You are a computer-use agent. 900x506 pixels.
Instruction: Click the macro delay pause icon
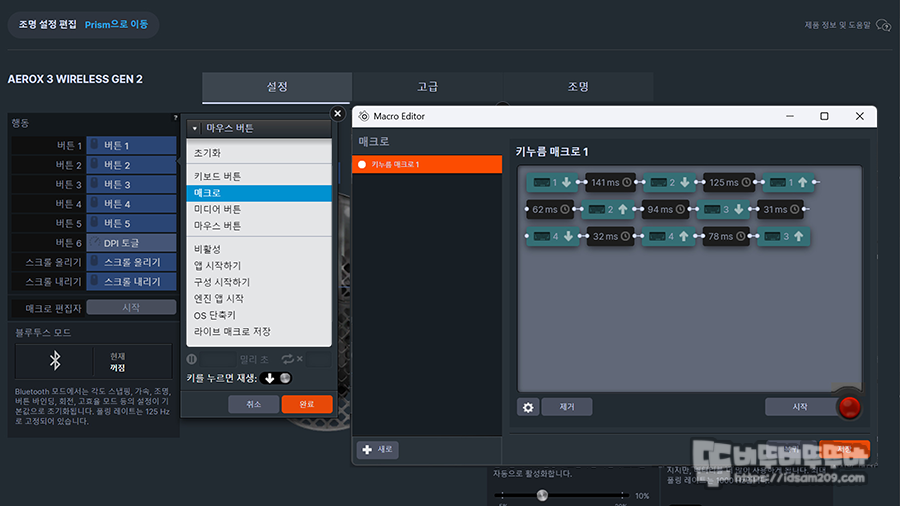pyautogui.click(x=192, y=359)
